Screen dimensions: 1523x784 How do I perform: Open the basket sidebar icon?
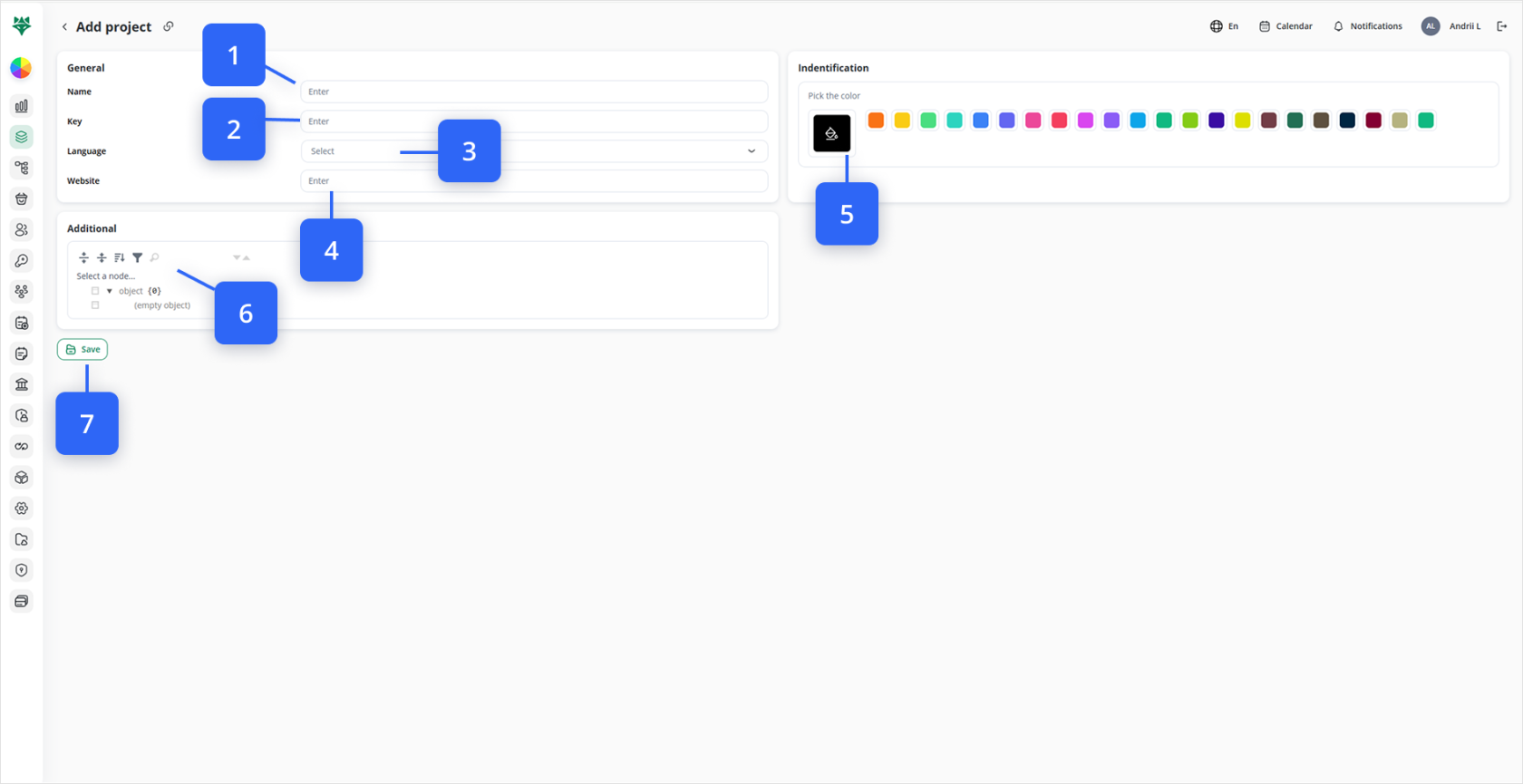click(x=22, y=198)
